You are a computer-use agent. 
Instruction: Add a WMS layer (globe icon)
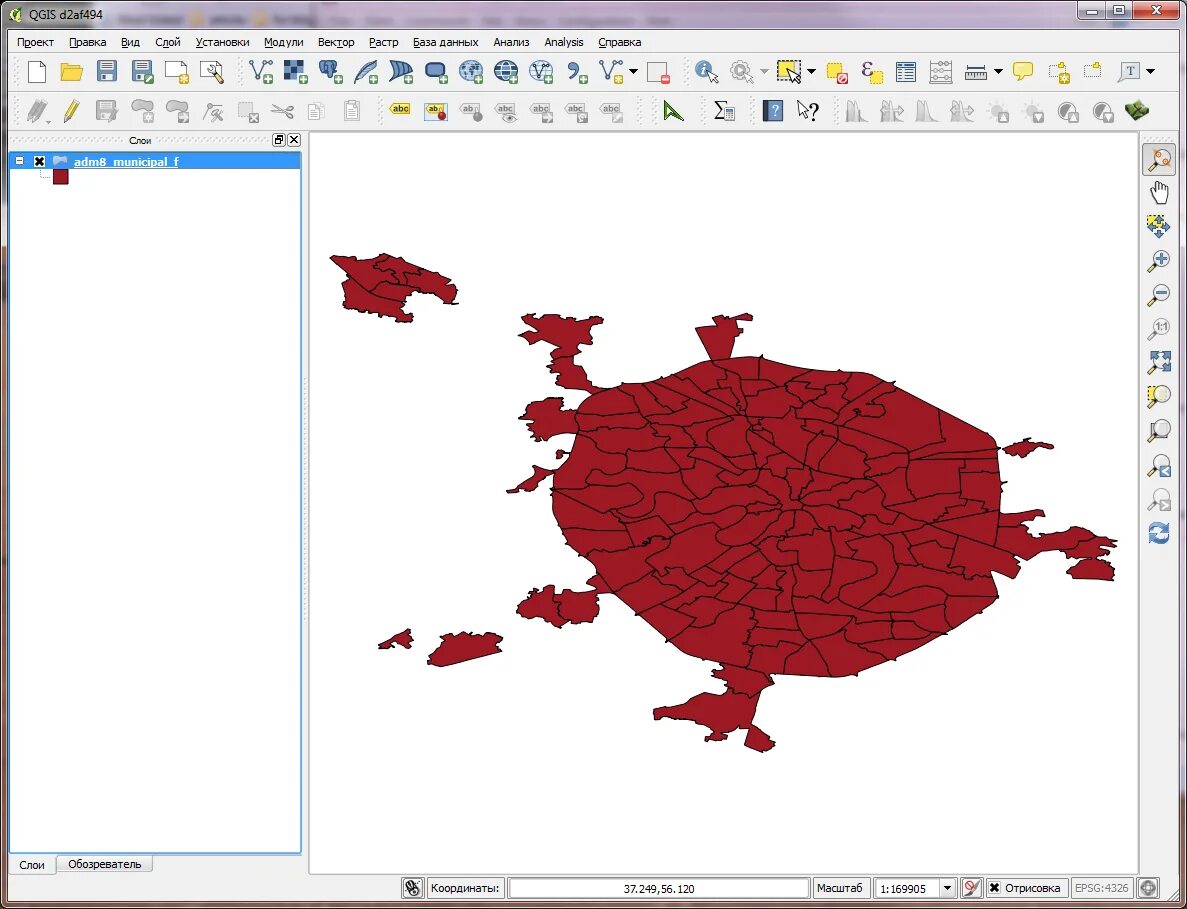point(471,72)
